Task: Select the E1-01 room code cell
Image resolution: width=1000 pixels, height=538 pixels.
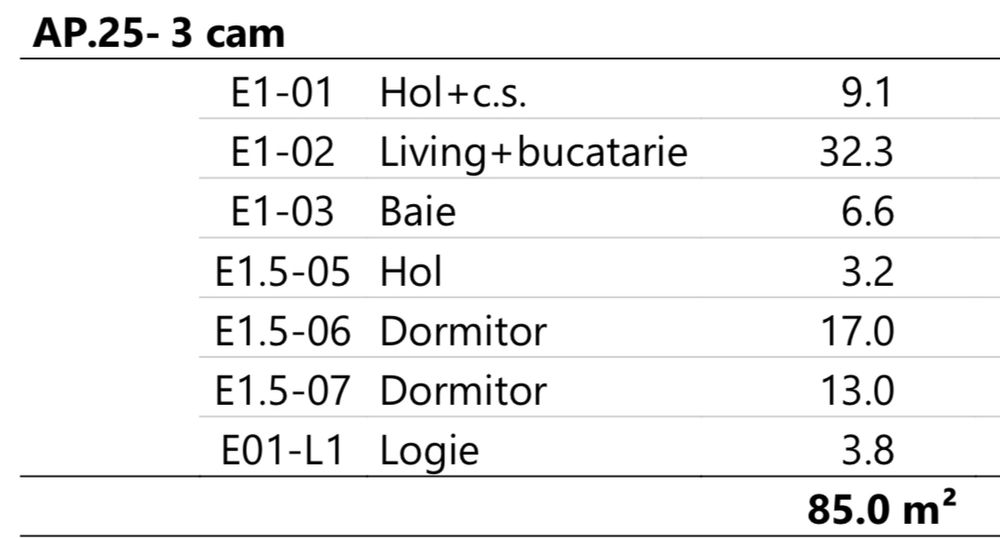Action: click(283, 93)
